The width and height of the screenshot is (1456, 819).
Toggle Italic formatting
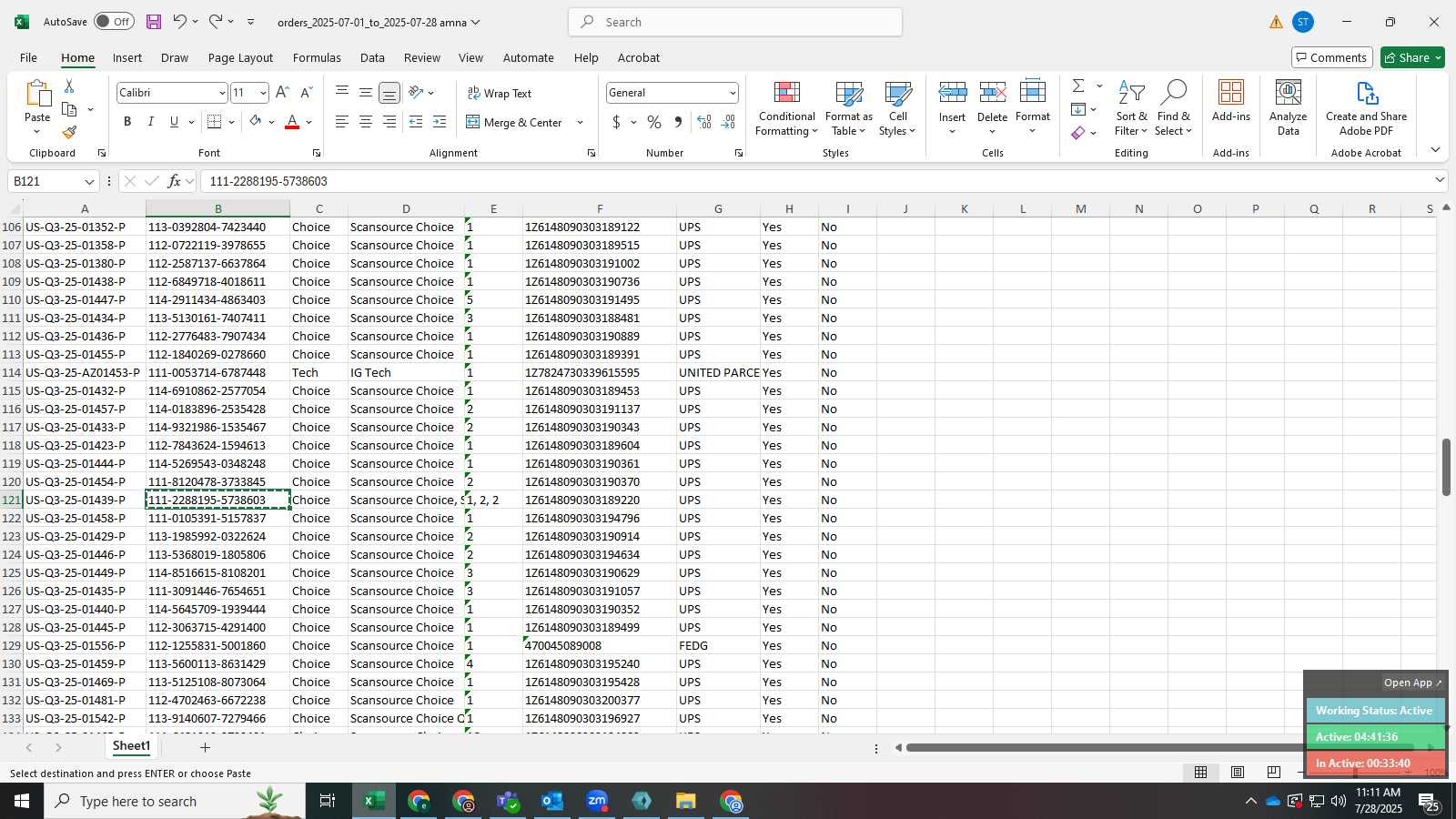(x=151, y=122)
